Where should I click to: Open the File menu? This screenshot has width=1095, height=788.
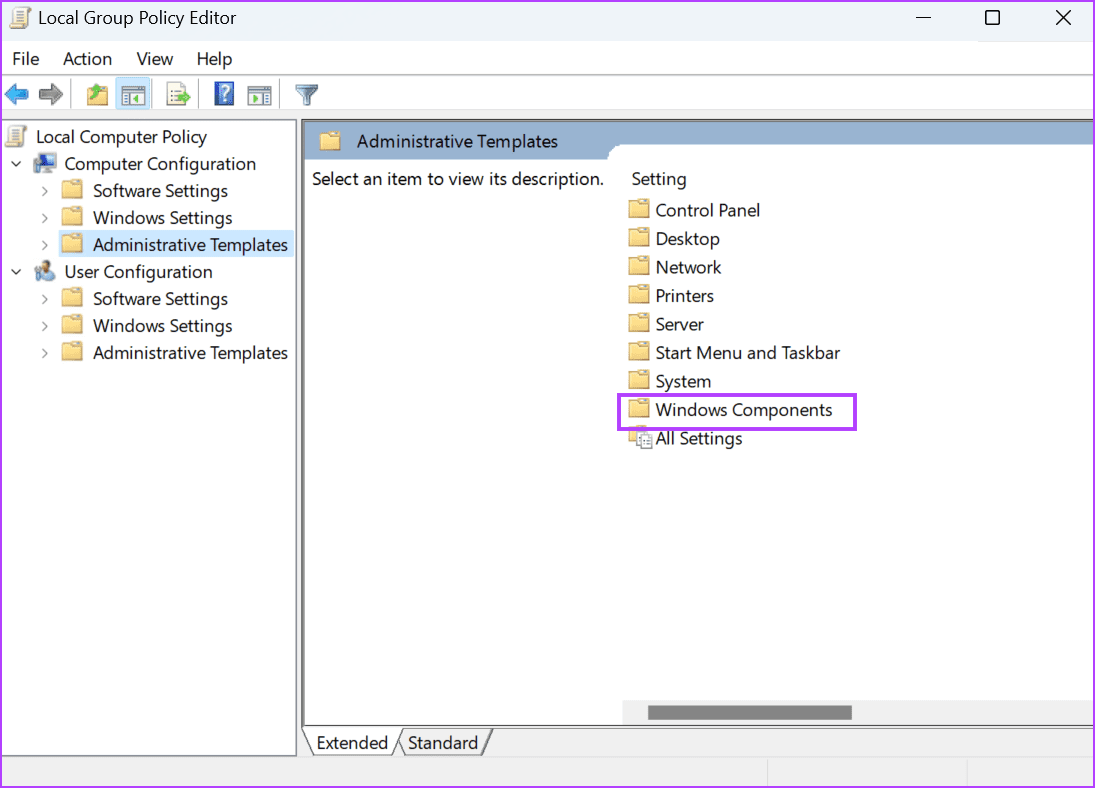point(25,58)
